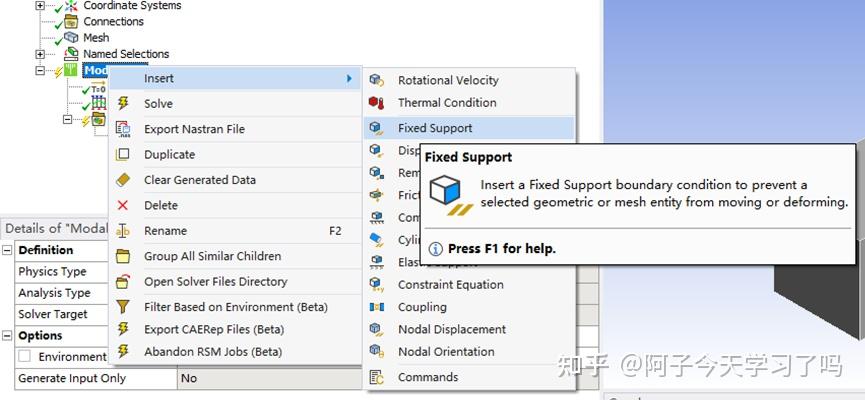Screen dimensions: 865x400
Task: Expand the Named Selections tree node
Action: click(x=40, y=54)
